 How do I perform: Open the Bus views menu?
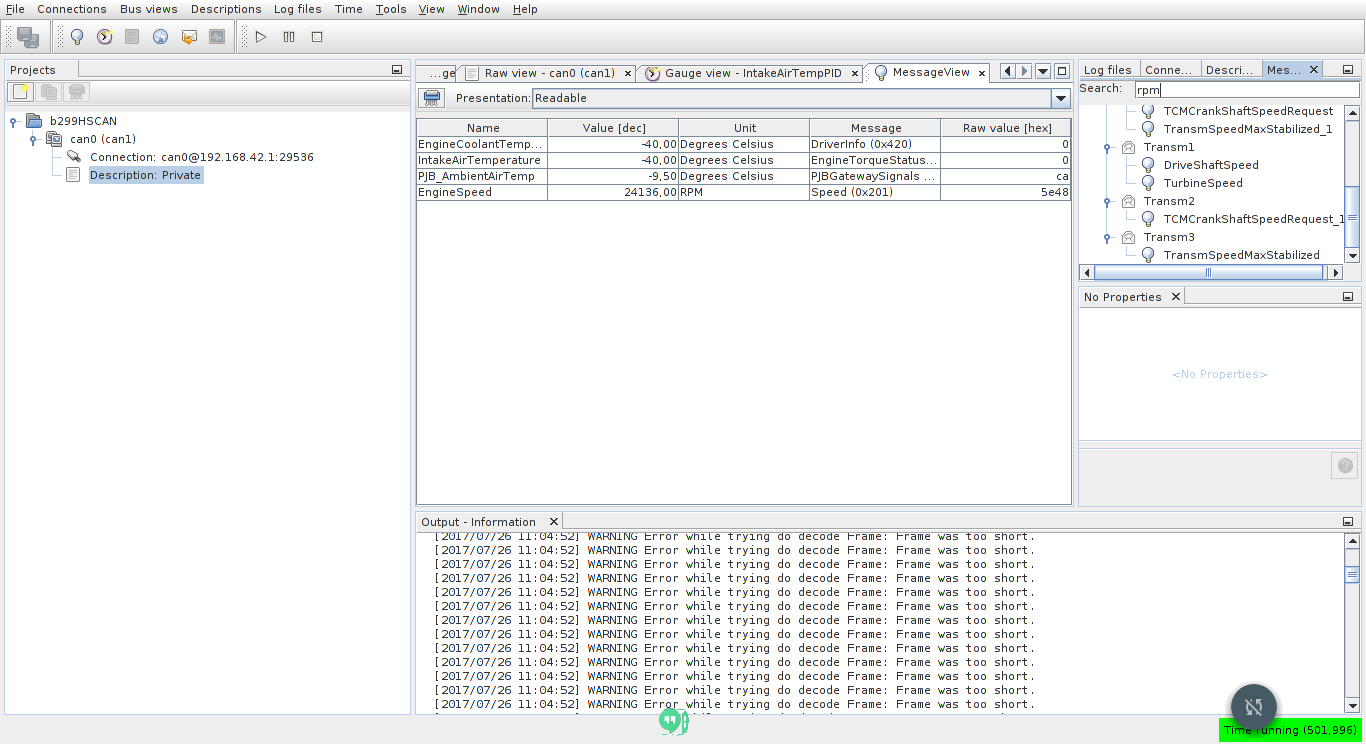148,9
